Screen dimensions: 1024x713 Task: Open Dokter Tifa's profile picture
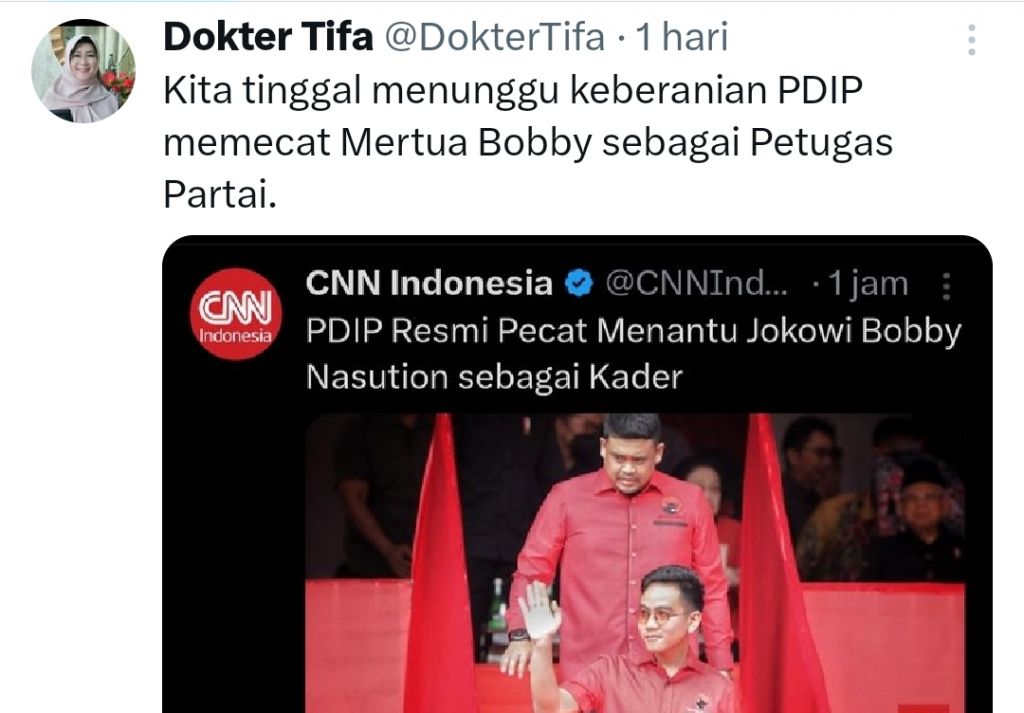click(83, 71)
